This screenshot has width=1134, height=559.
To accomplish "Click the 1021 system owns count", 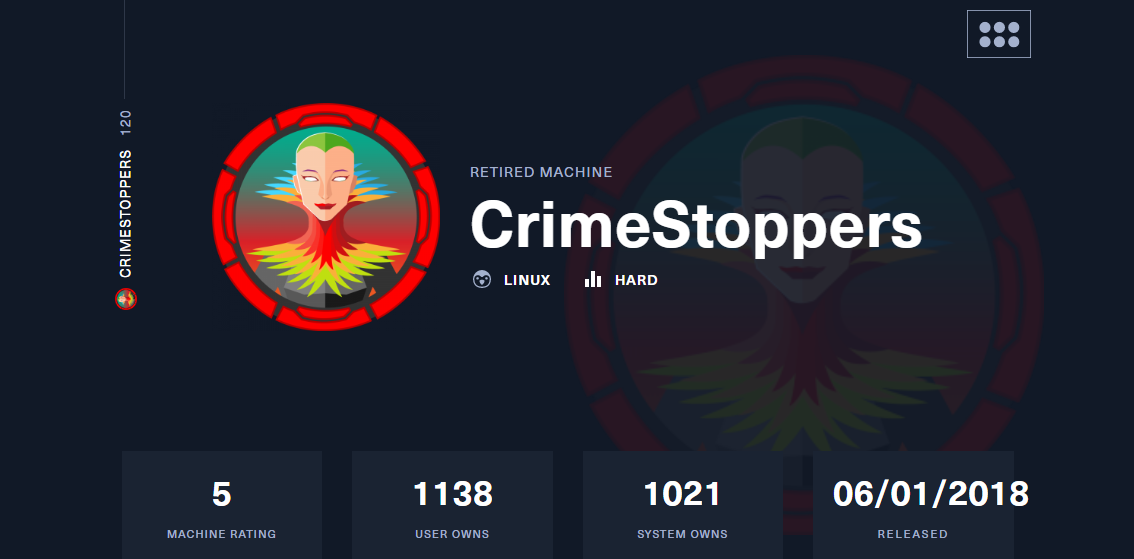I will coord(683,495).
